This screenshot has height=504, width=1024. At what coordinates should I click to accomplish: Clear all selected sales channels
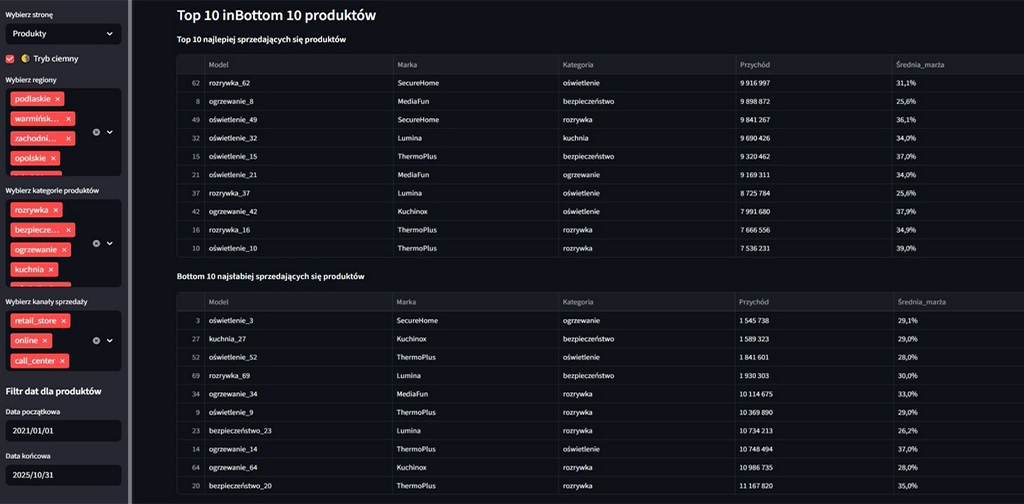coord(97,340)
